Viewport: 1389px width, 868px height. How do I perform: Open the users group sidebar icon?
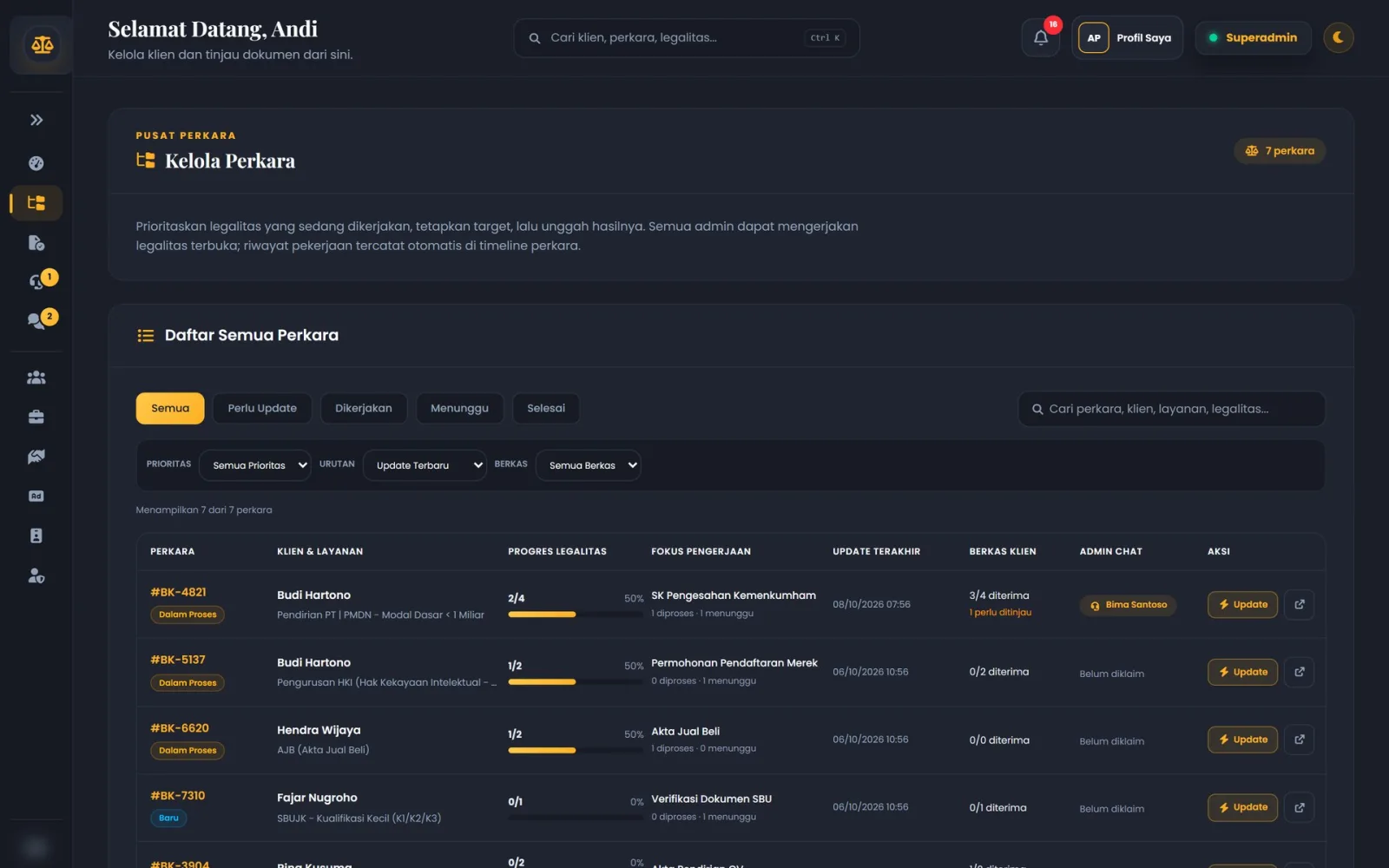(x=36, y=378)
